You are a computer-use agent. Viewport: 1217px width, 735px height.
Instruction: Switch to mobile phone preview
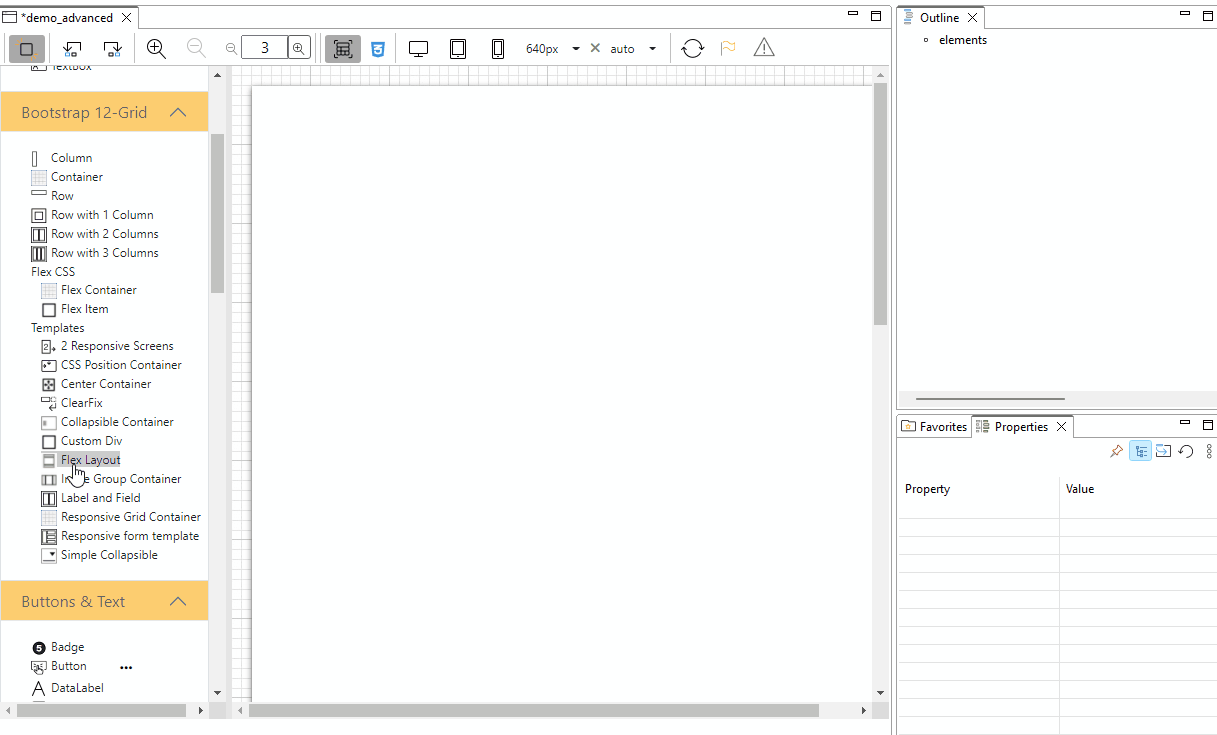click(x=498, y=48)
